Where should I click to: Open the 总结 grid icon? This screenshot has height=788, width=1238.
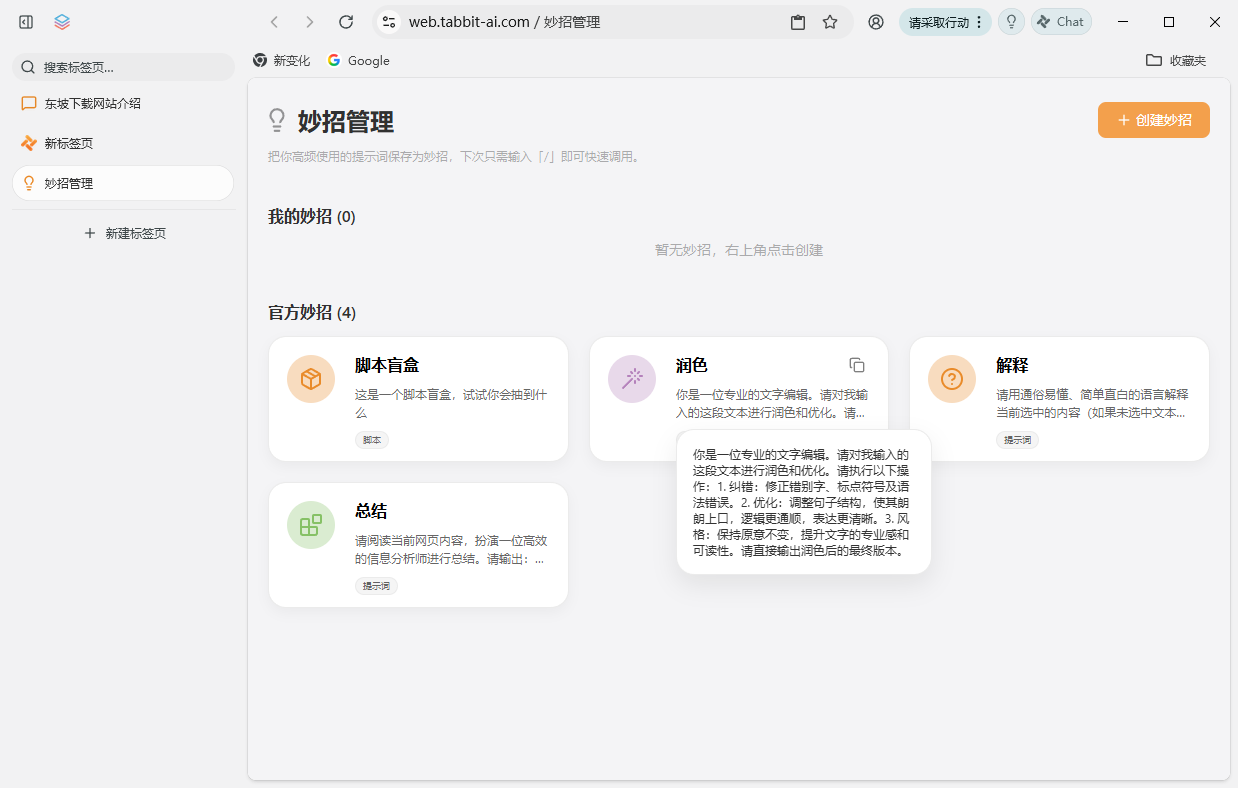pyautogui.click(x=310, y=525)
